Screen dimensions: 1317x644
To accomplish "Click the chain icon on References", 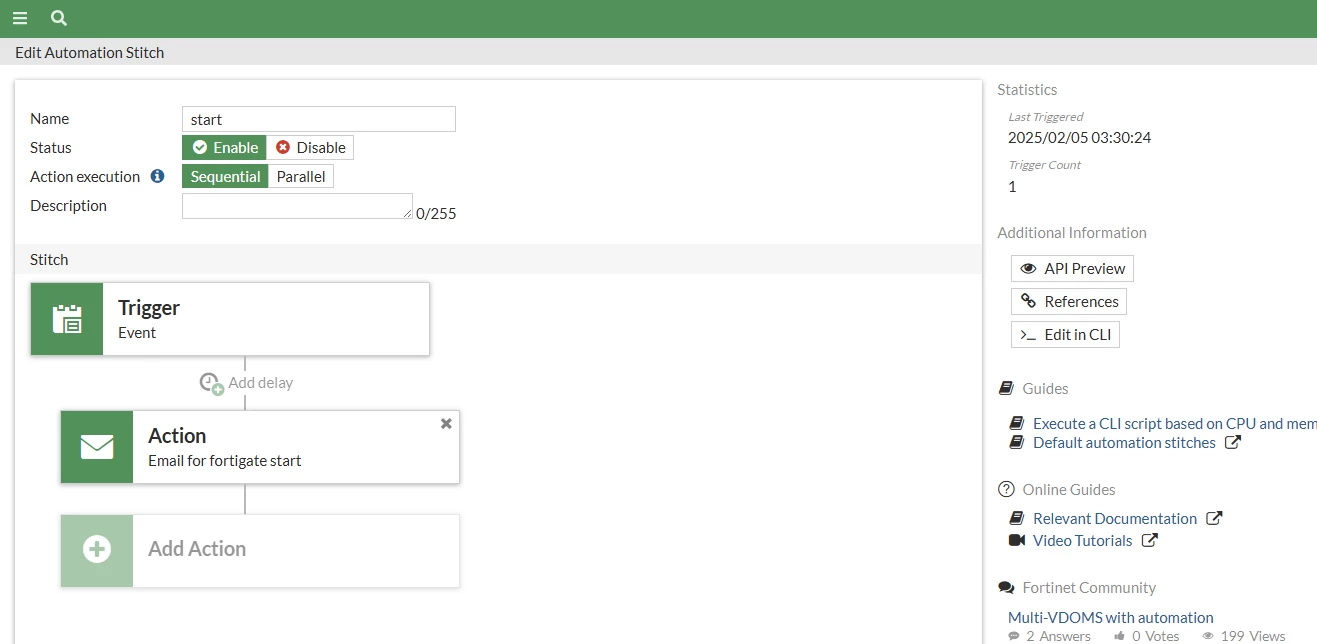I will (1028, 301).
